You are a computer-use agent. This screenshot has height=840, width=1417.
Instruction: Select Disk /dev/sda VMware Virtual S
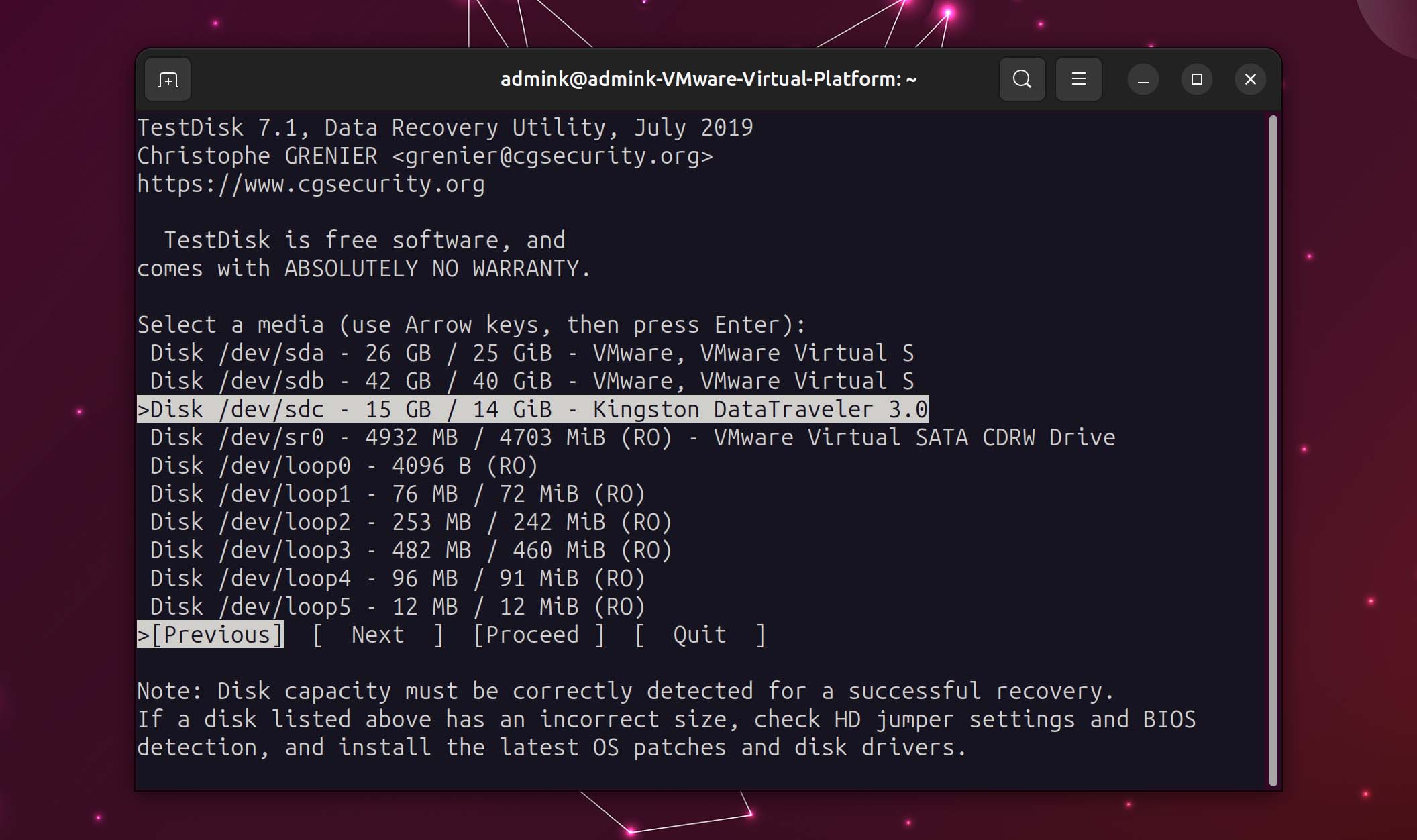[x=530, y=352]
